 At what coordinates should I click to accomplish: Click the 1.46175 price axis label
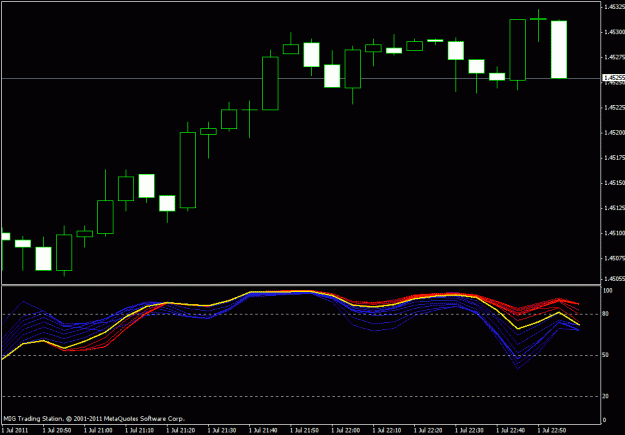(614, 158)
